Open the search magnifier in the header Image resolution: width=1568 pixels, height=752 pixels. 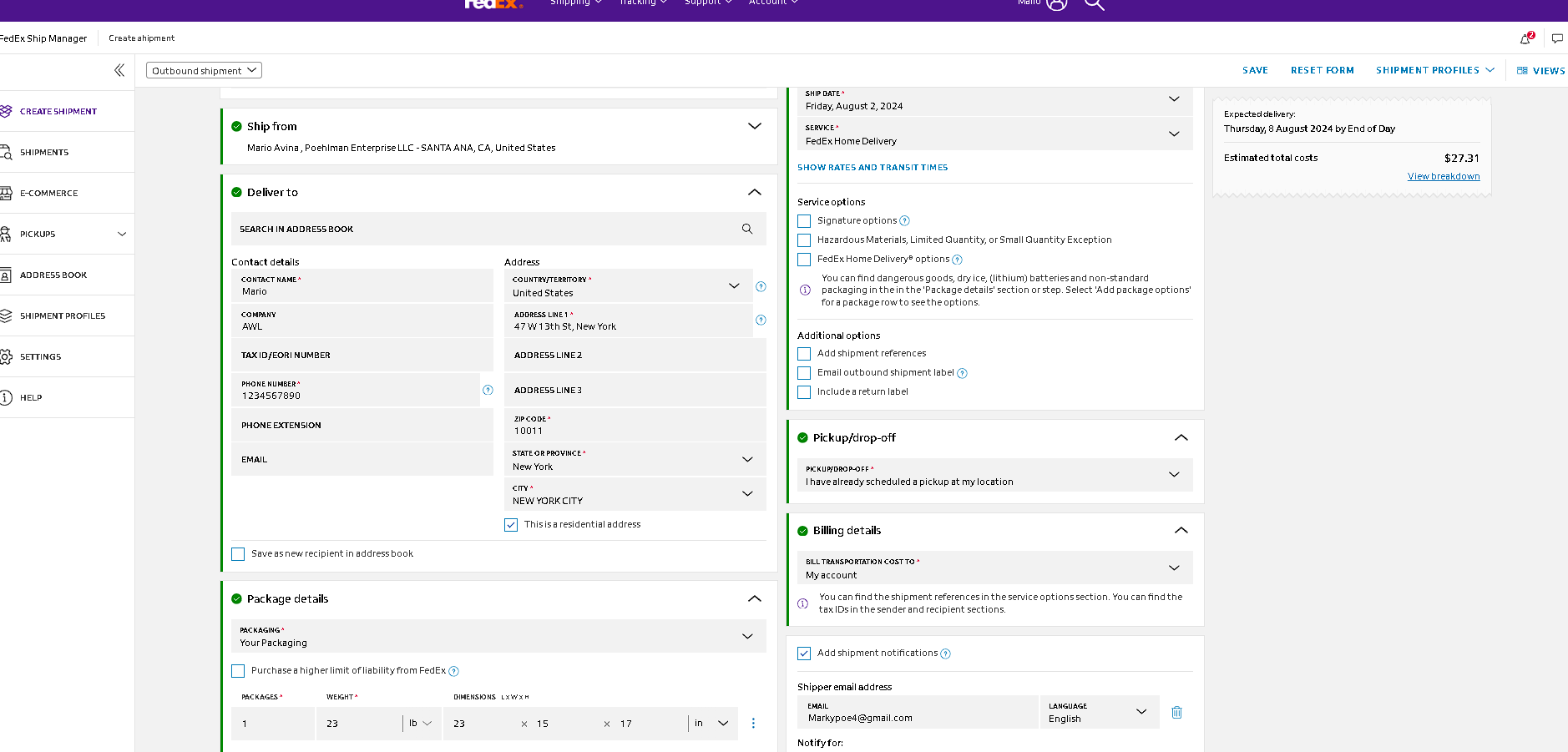pyautogui.click(x=1095, y=4)
